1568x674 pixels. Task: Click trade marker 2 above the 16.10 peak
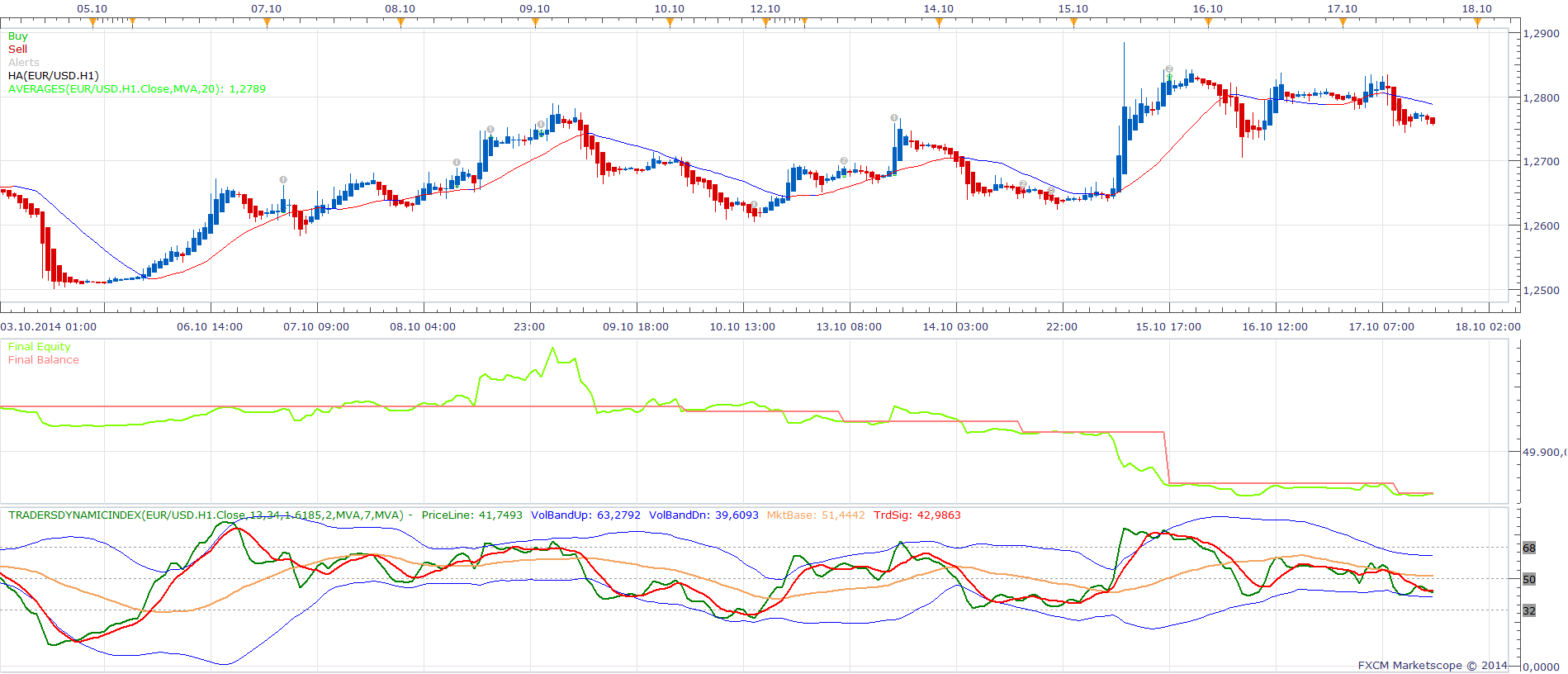click(x=1169, y=69)
